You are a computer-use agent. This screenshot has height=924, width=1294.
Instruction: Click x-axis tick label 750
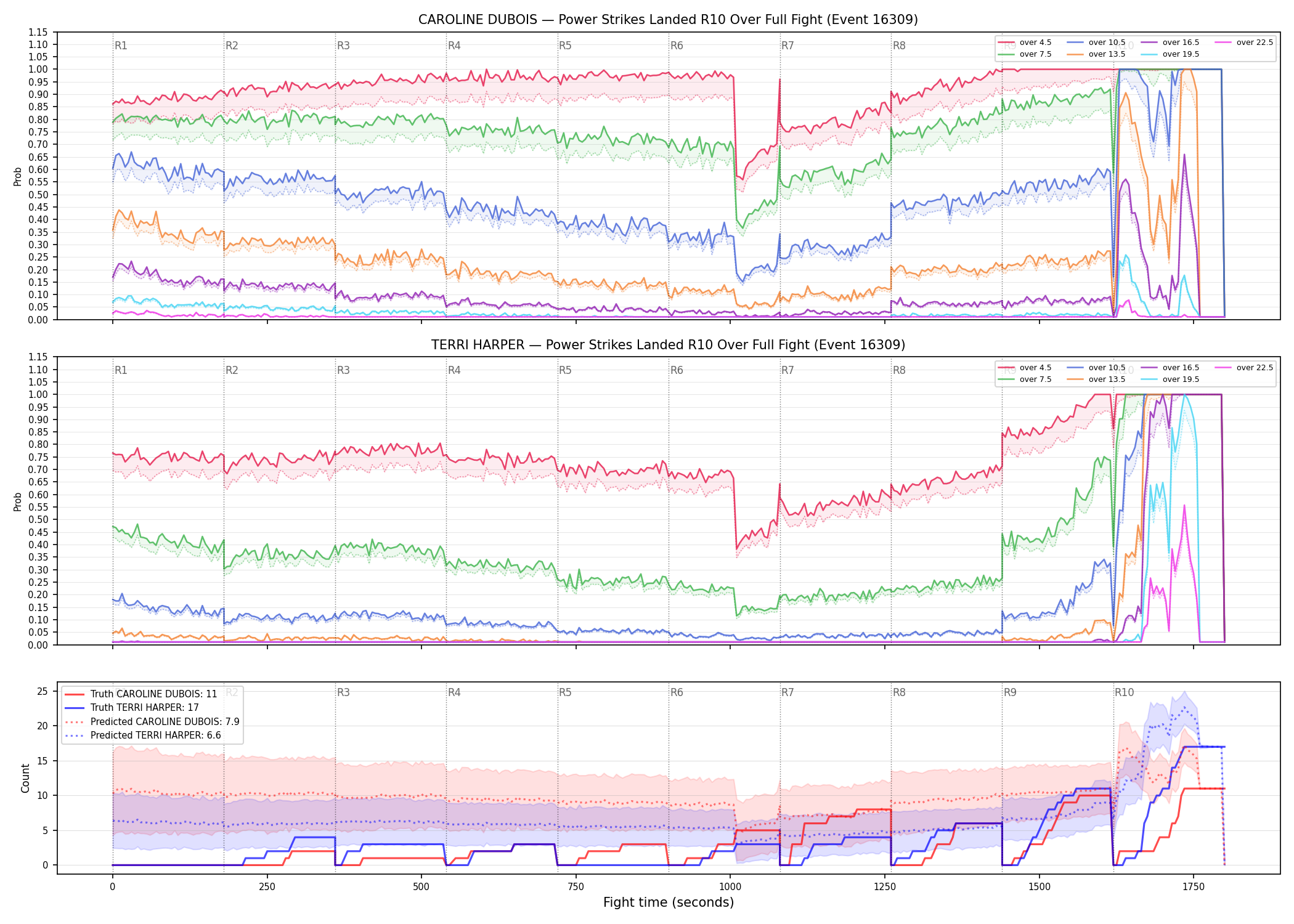point(576,886)
